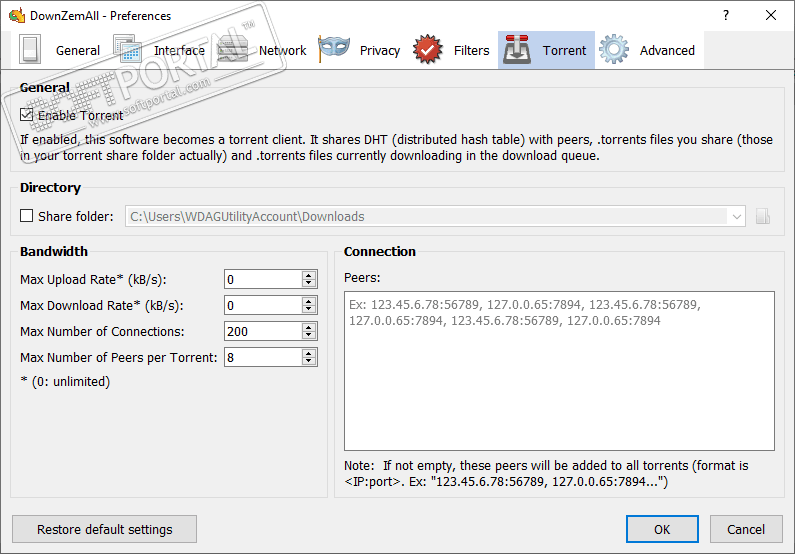
Task: Click the Max Upload Rate input field
Action: (263, 279)
